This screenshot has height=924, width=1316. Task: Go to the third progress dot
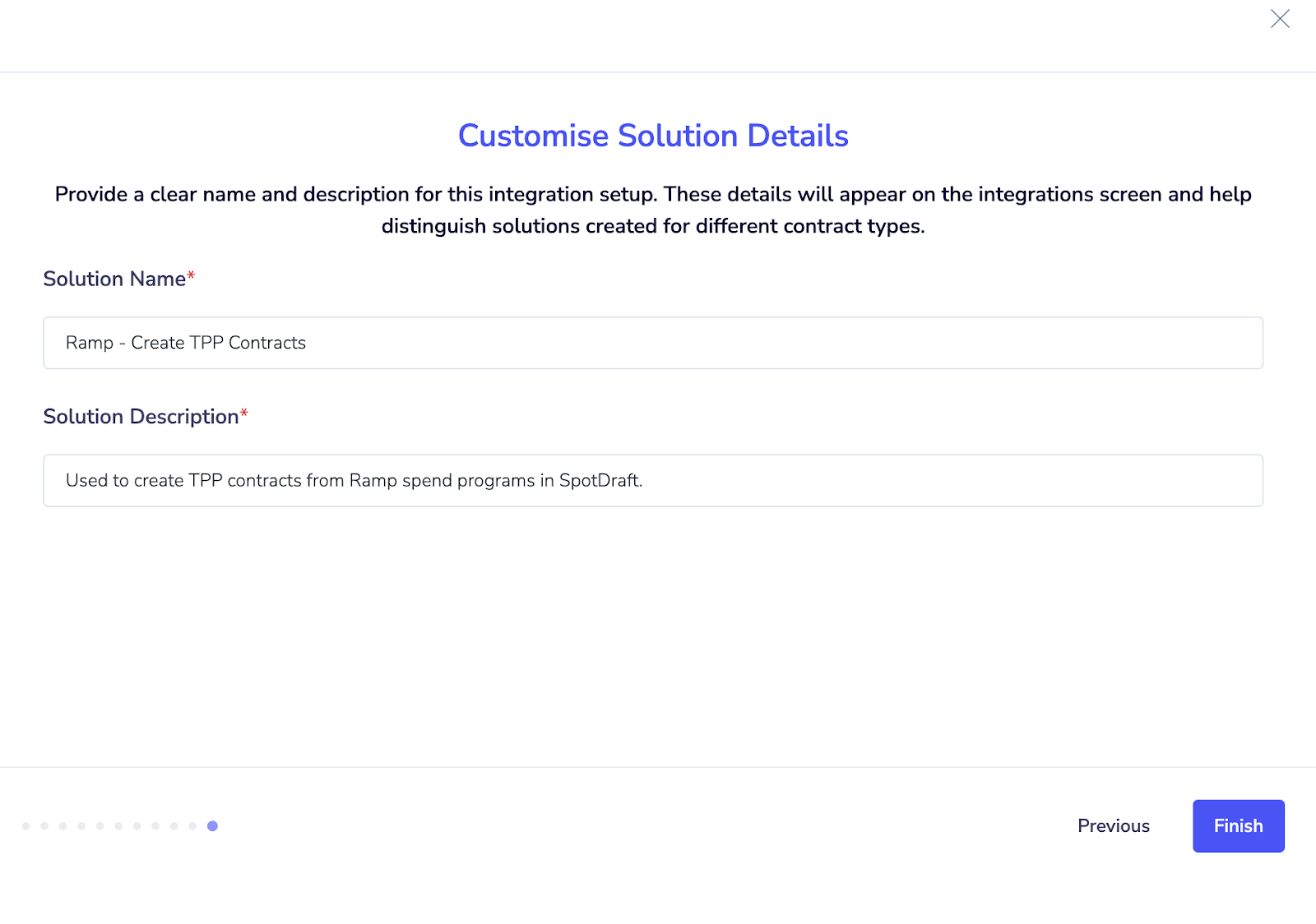(x=63, y=826)
